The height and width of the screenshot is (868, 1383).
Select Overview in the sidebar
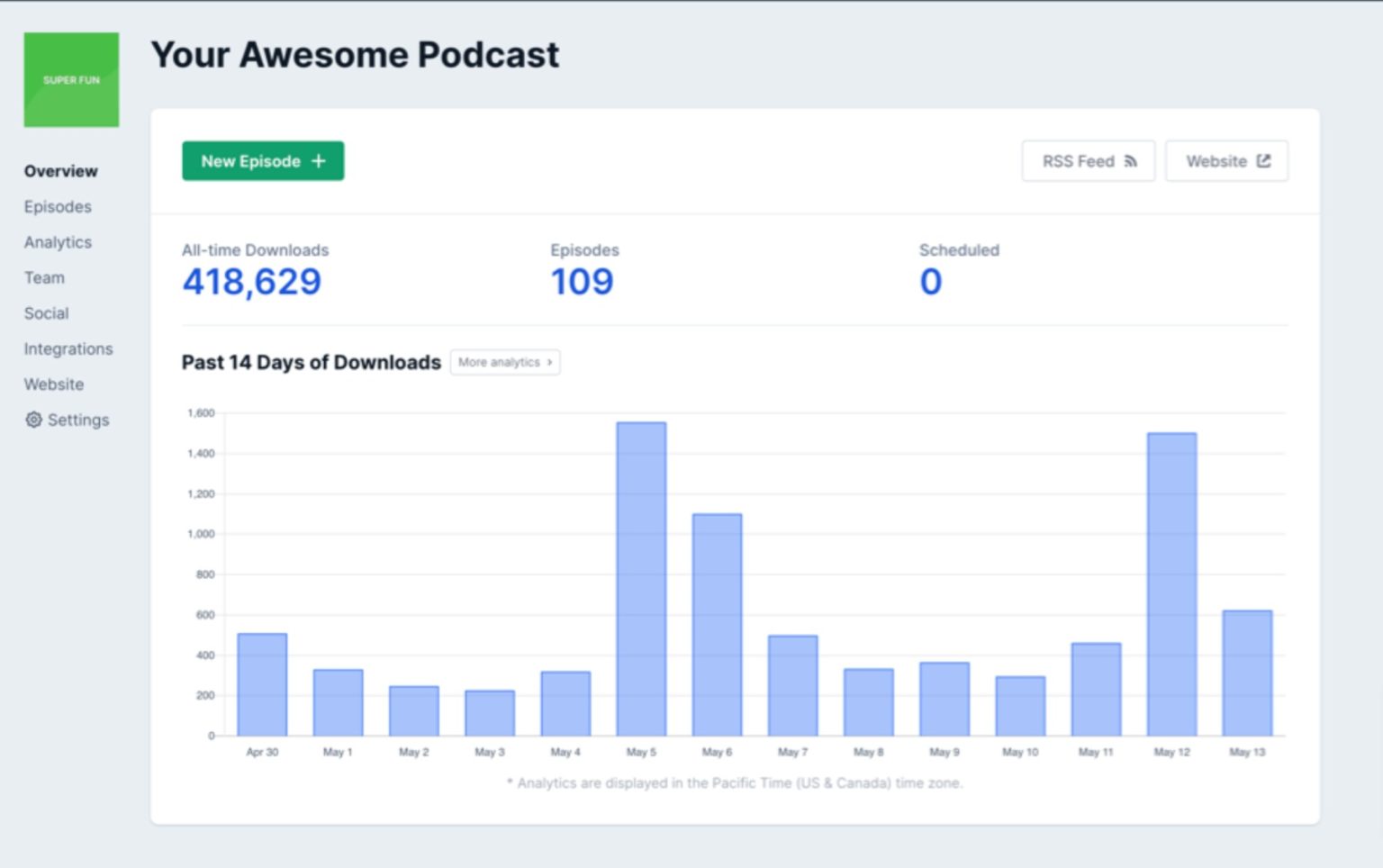[x=60, y=171]
